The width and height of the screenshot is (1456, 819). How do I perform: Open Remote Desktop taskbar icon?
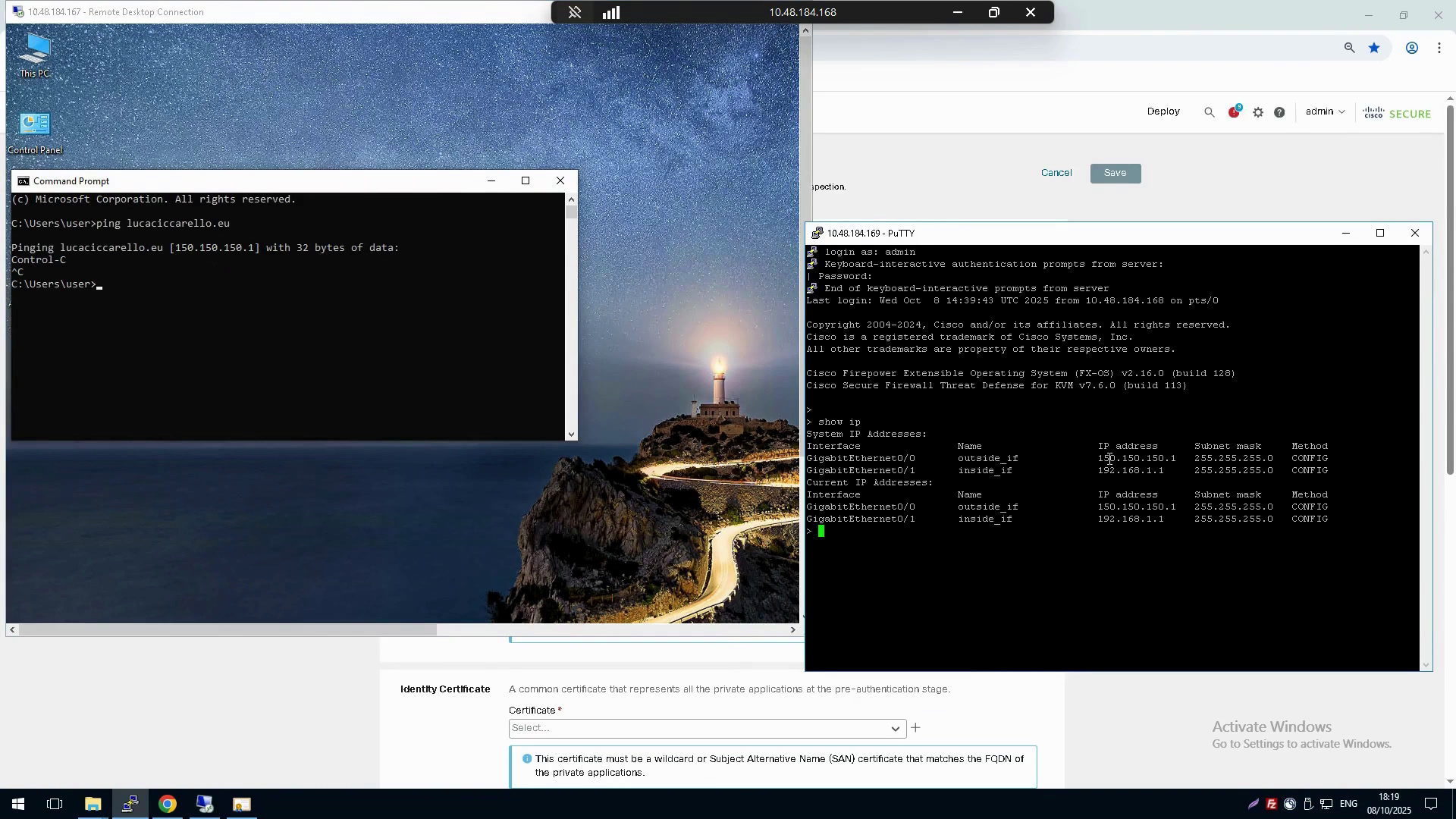point(205,804)
